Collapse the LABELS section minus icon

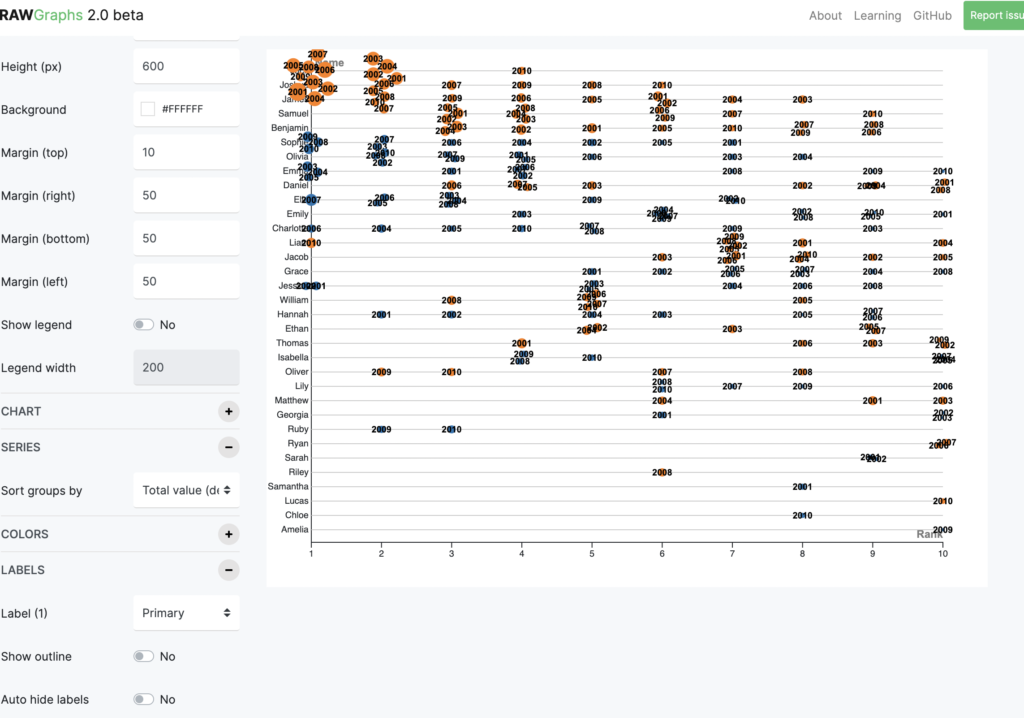(x=229, y=570)
